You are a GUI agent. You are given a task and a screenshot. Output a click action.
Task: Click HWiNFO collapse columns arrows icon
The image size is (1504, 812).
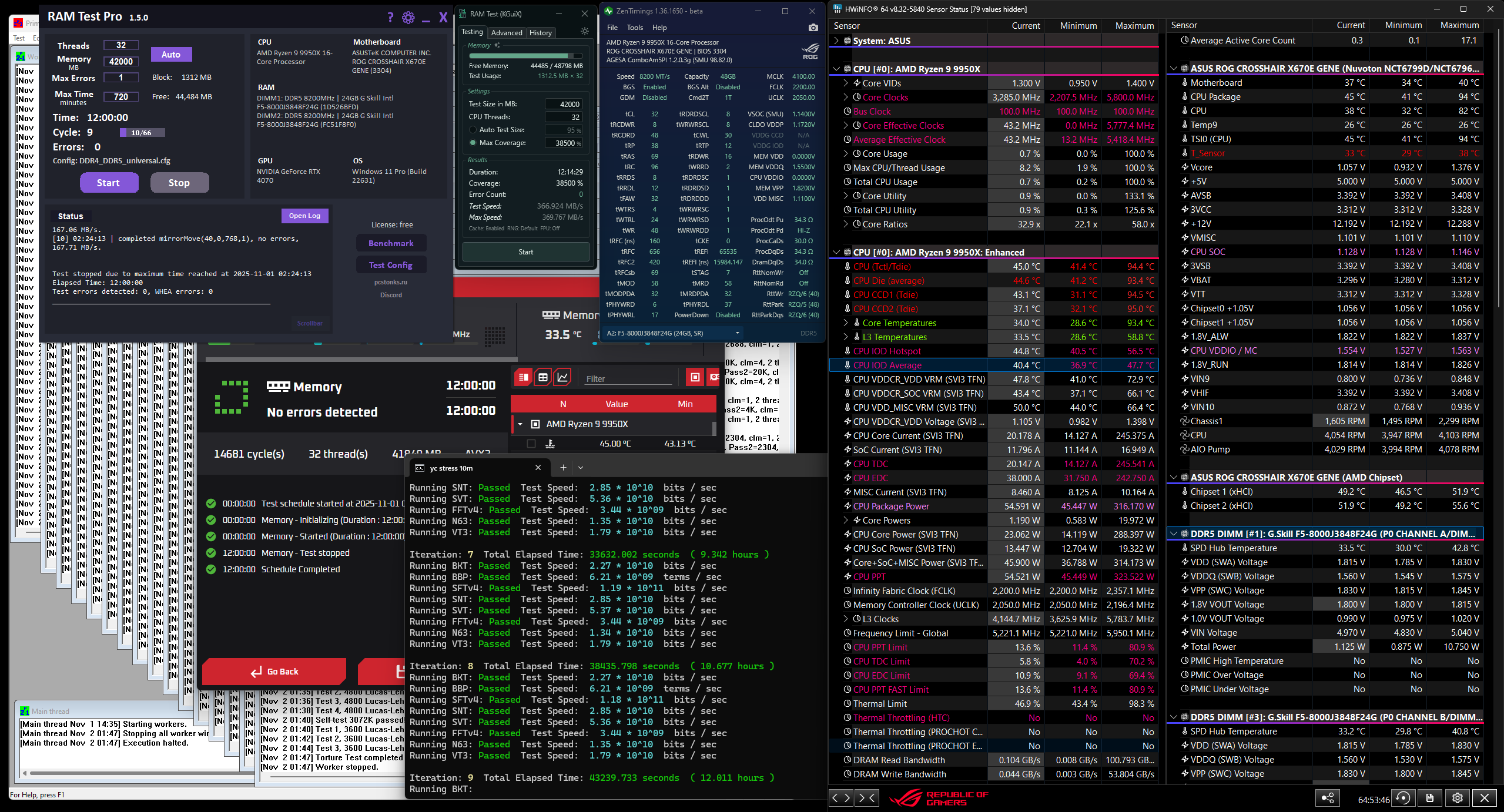click(x=867, y=797)
